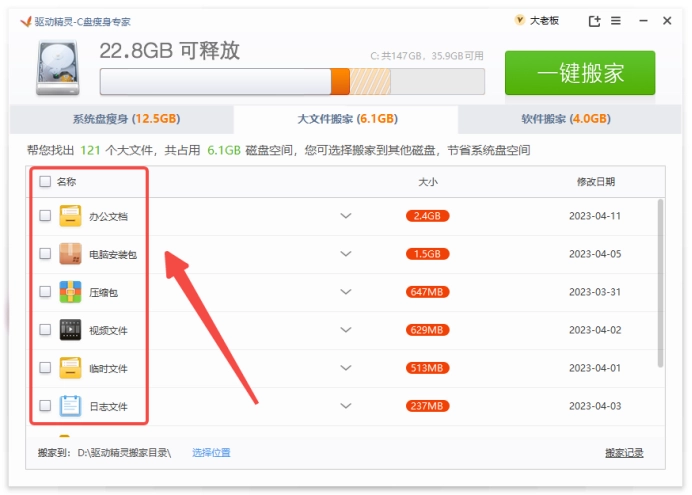
Task: Click the 临时文件 folder icon
Action: (x=70, y=368)
